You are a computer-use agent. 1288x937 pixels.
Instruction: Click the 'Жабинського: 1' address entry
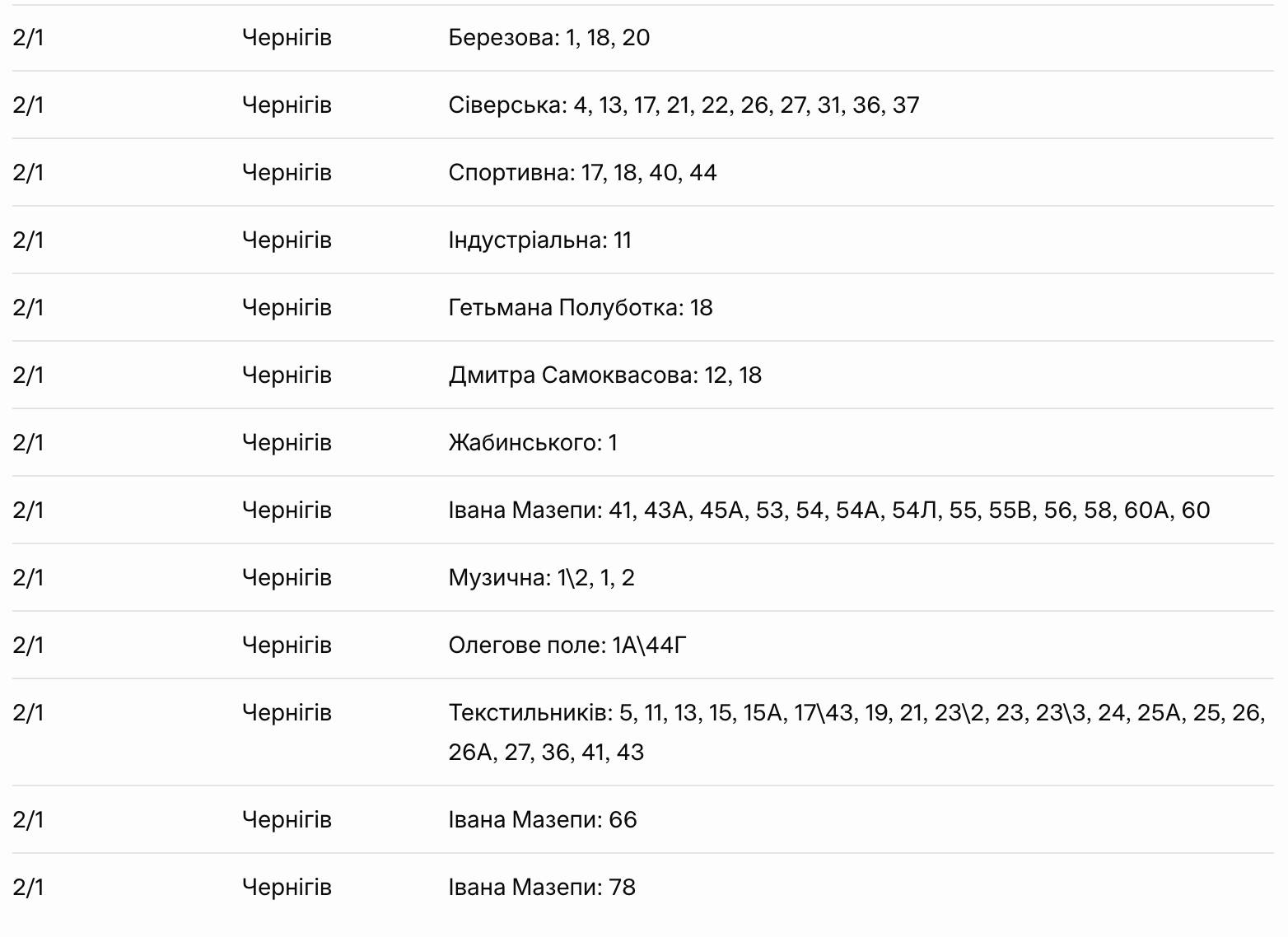click(x=532, y=443)
